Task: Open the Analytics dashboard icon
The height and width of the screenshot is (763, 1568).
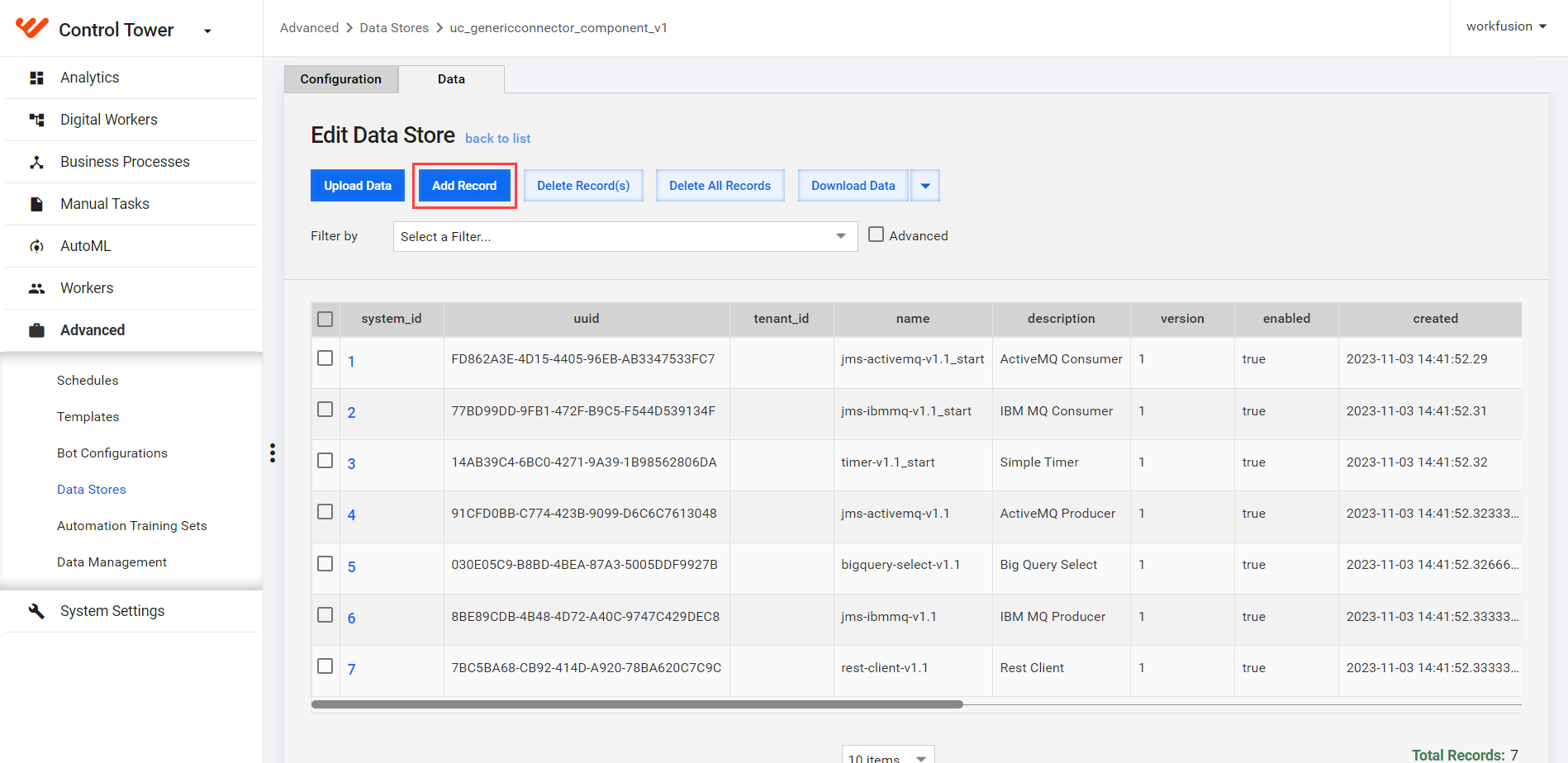Action: [36, 78]
